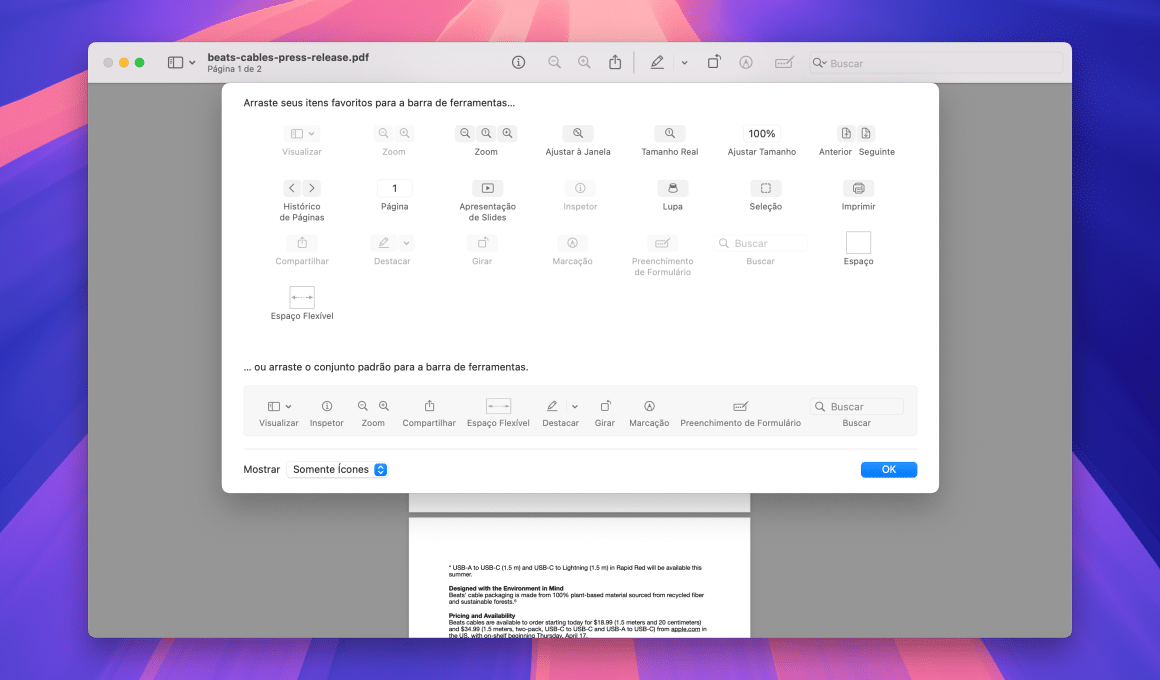Click the Inspector info icon in window toolbar
Viewport: 1160px width, 680px height.
[x=519, y=63]
